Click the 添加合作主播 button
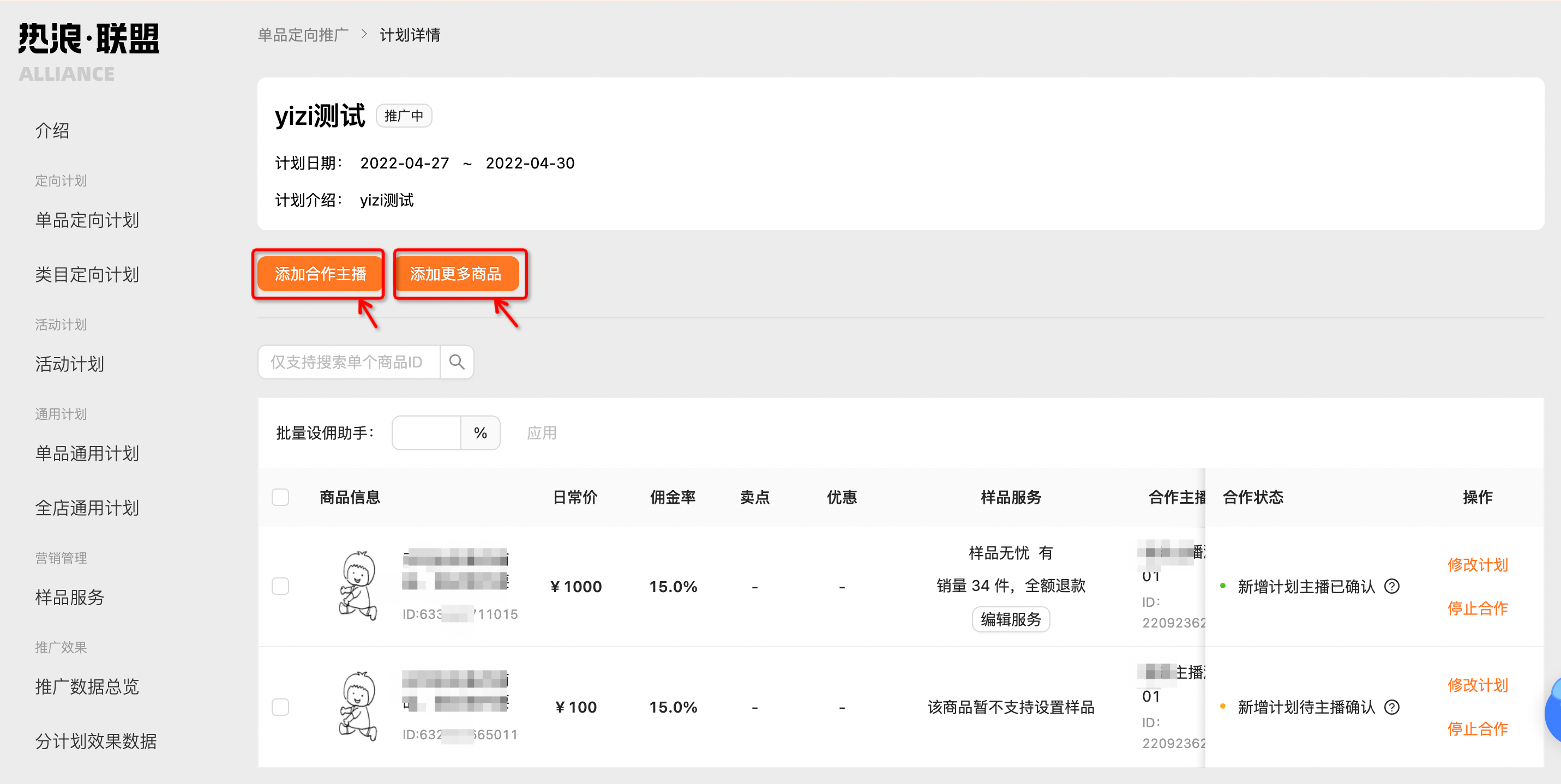The height and width of the screenshot is (784, 1561). click(320, 274)
